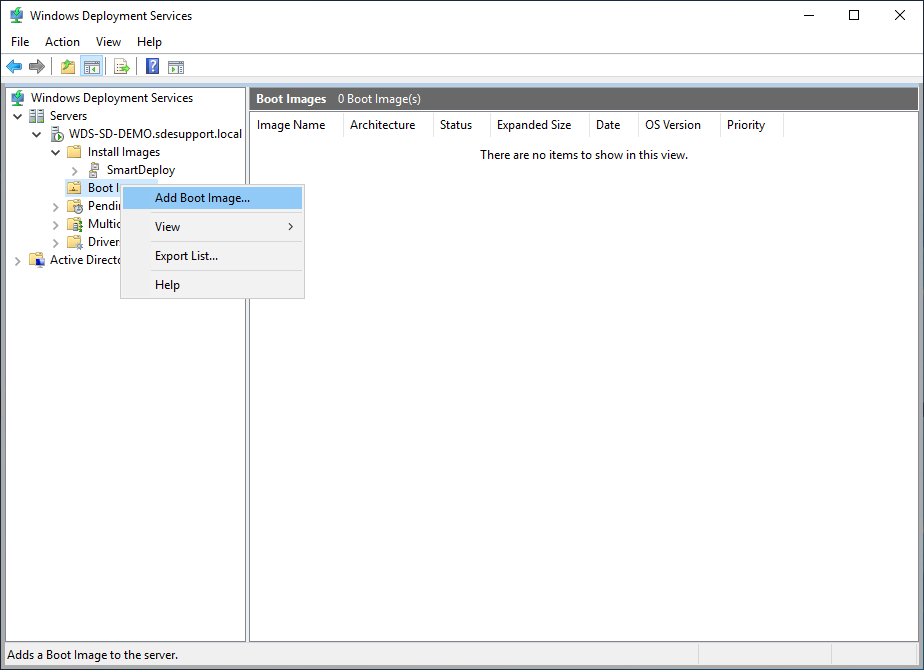Click Help in the context menu
The height and width of the screenshot is (670, 924).
[x=212, y=285]
